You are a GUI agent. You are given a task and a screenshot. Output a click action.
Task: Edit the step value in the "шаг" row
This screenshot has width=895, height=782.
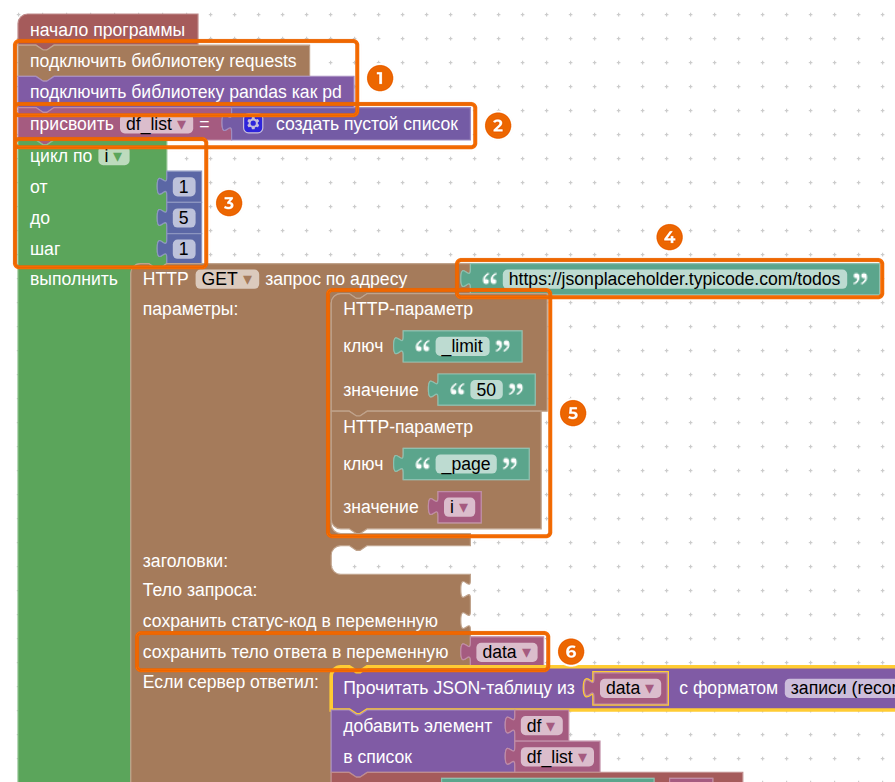184,249
